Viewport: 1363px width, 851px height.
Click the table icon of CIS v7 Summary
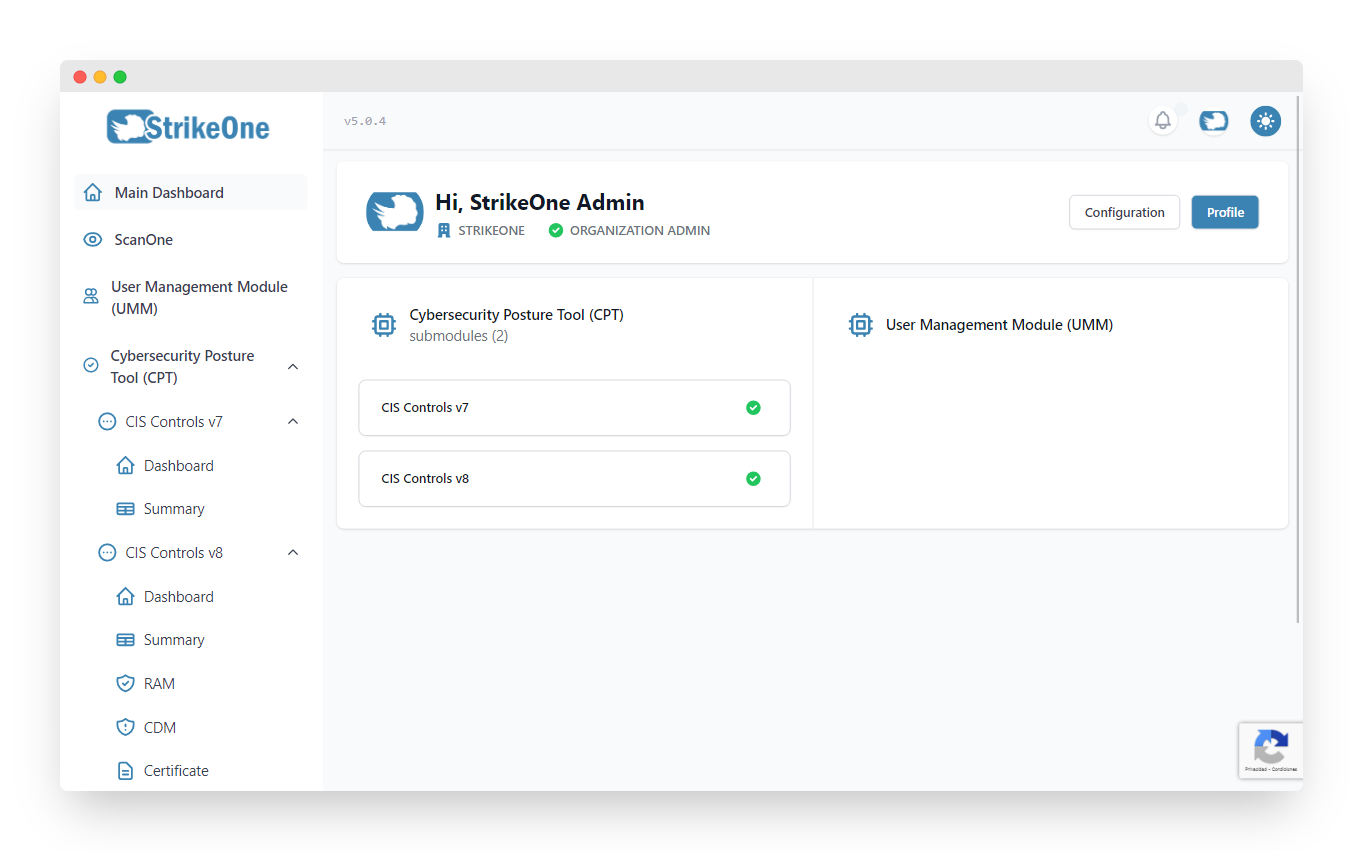125,509
